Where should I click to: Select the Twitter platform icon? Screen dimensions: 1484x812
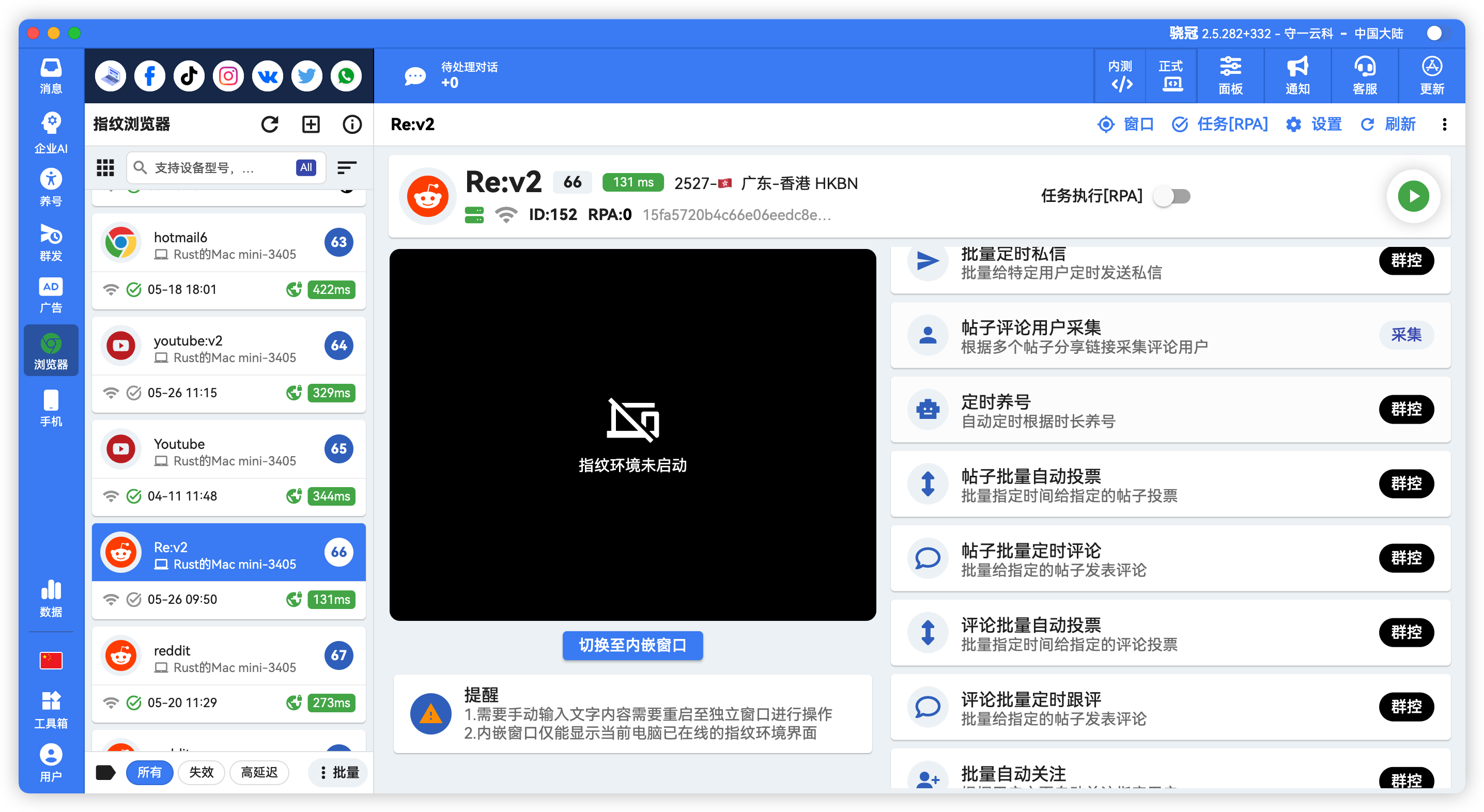coord(306,76)
